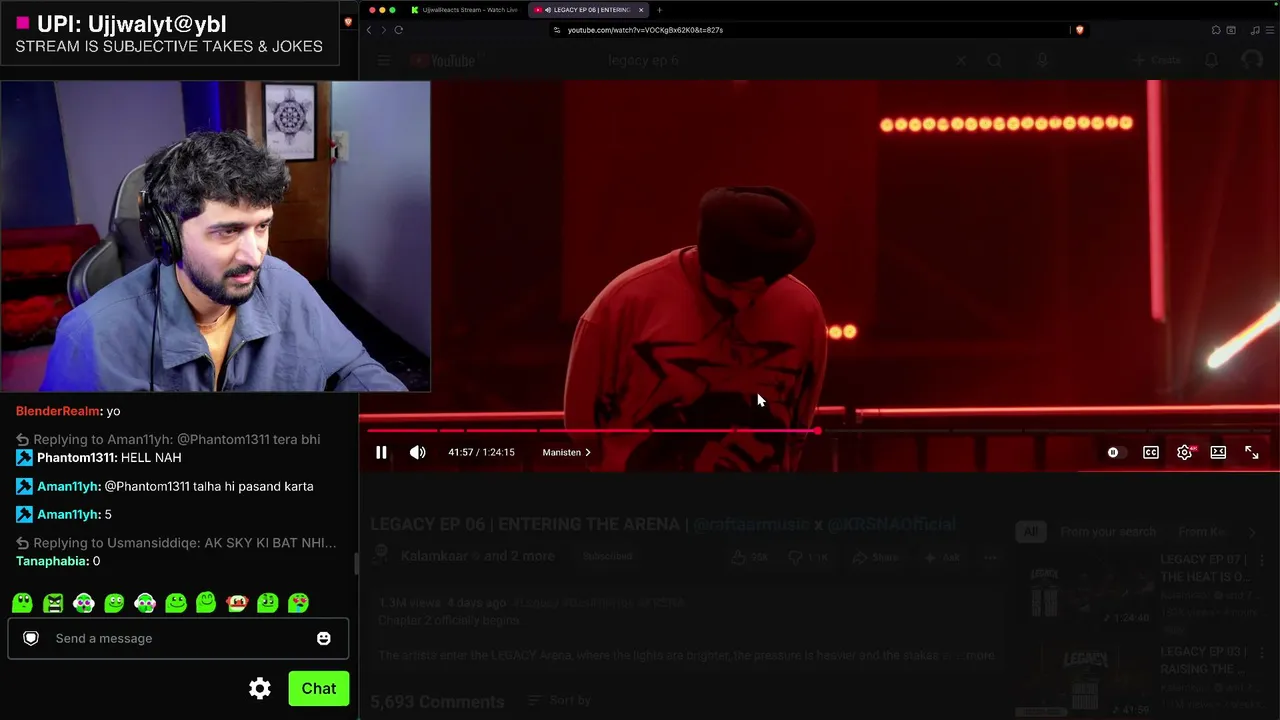Screen dimensions: 1280x720
Task: Open the chat identity shield icon
Action: (31, 638)
